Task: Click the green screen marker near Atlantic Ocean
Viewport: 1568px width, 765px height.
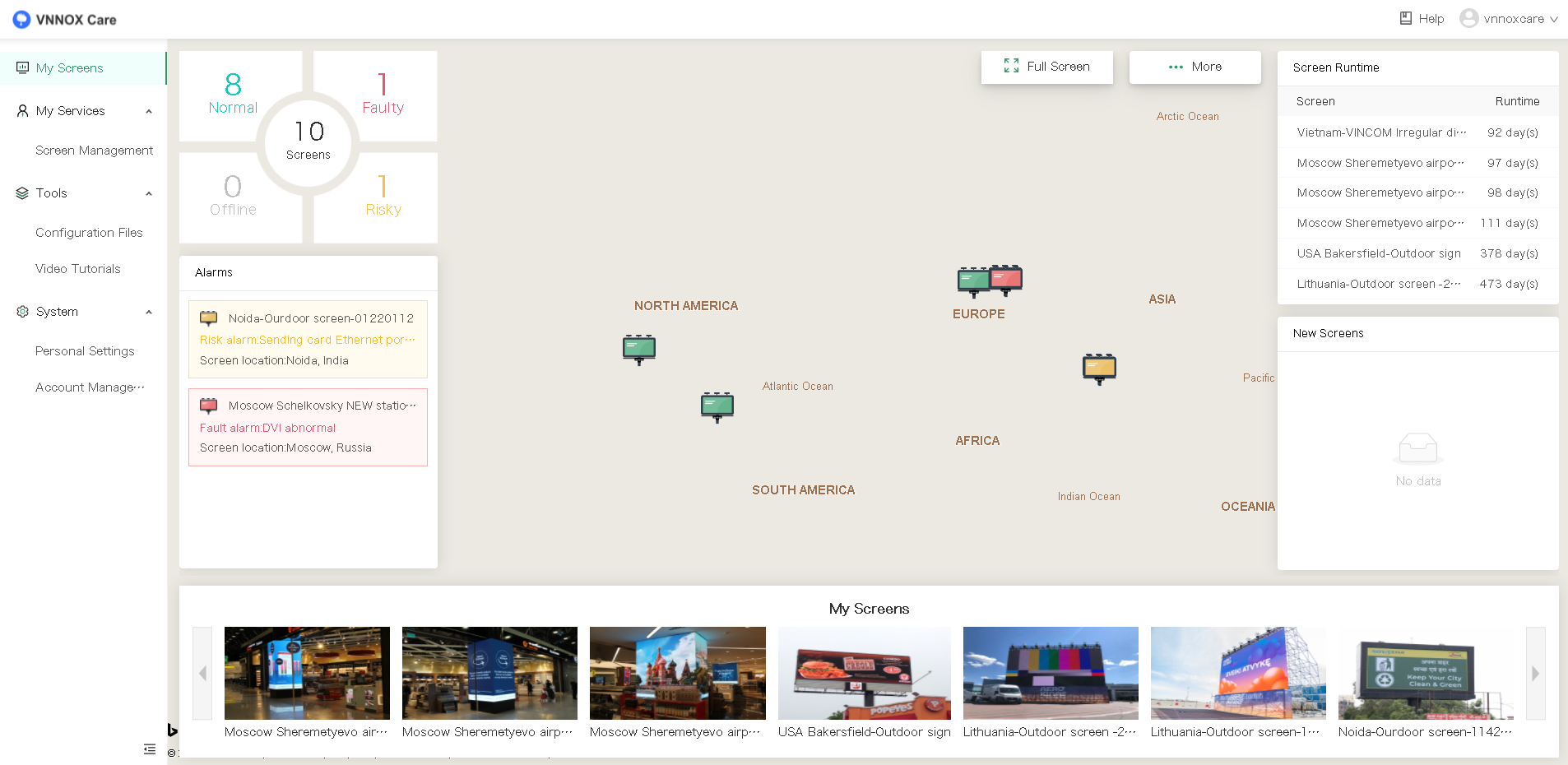Action: tap(717, 406)
